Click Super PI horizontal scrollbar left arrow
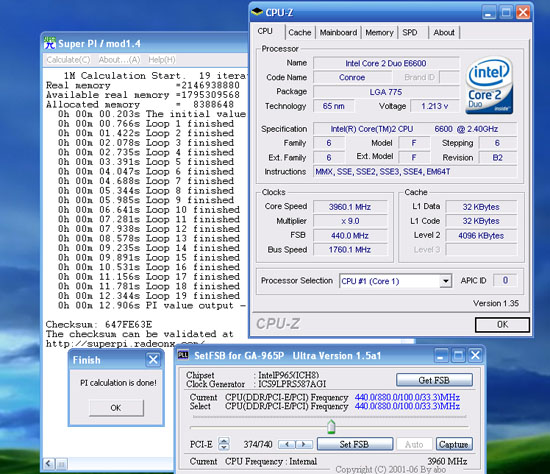The width and height of the screenshot is (550, 474). (x=49, y=464)
